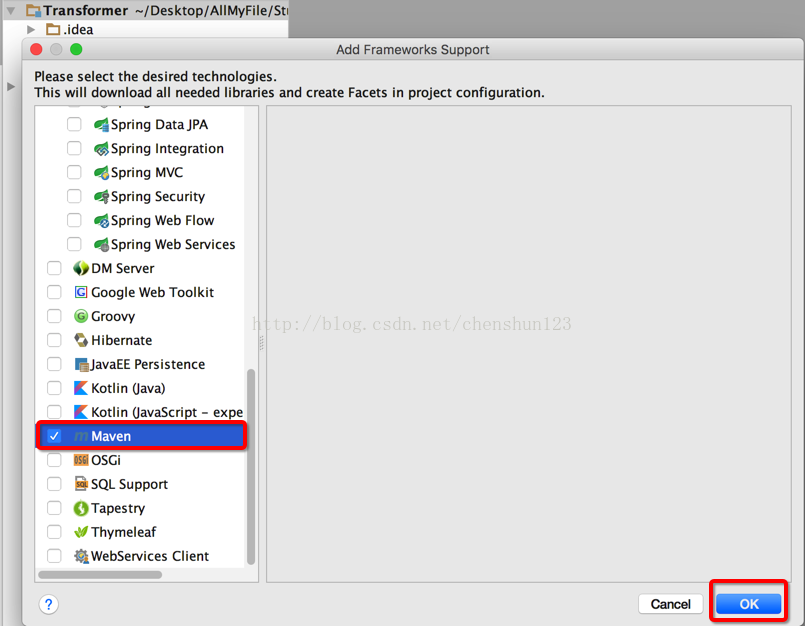
Task: Select the Spring MVC row label
Action: 147,173
